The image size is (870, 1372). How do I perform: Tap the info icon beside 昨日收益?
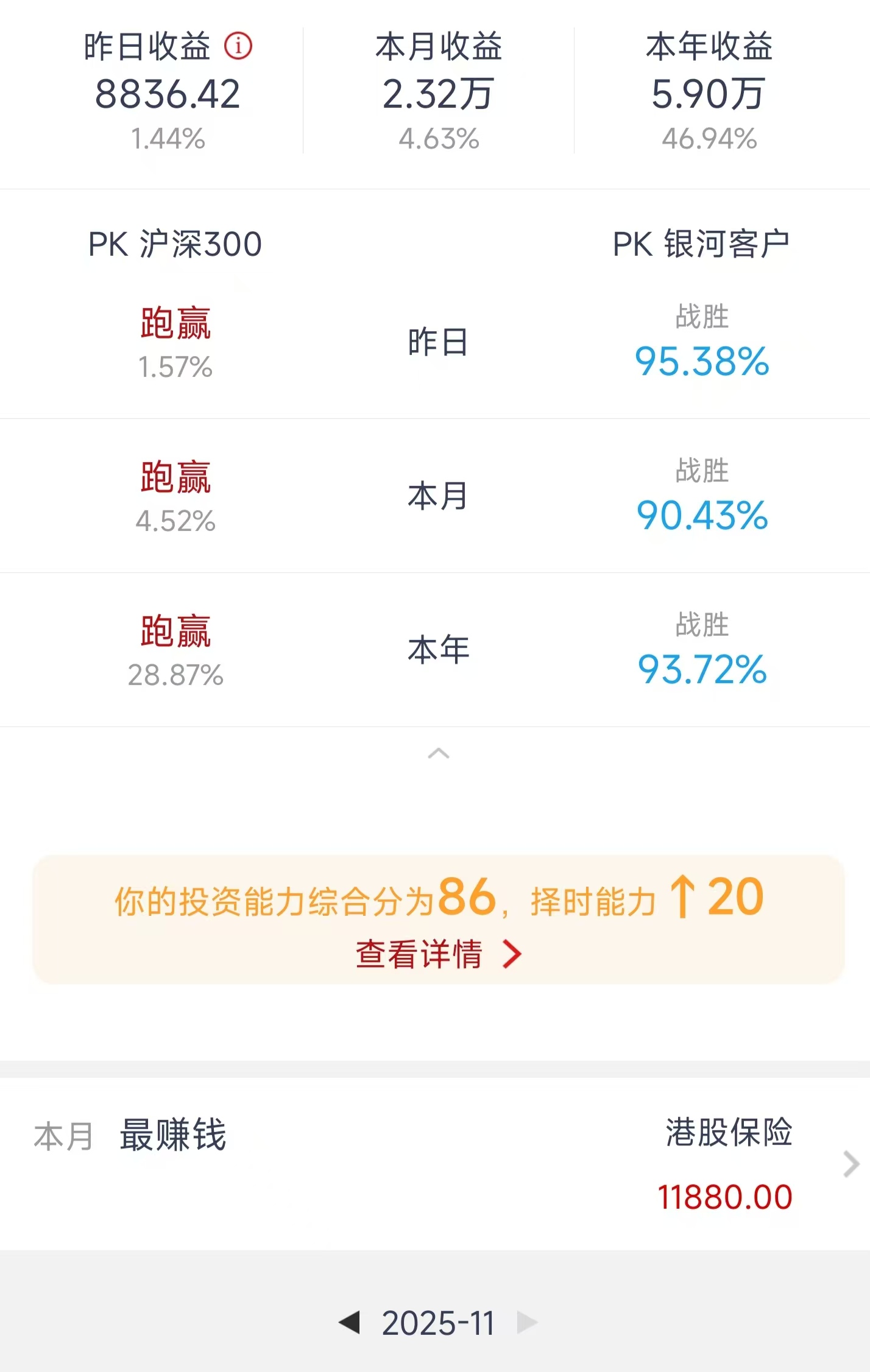pos(238,46)
